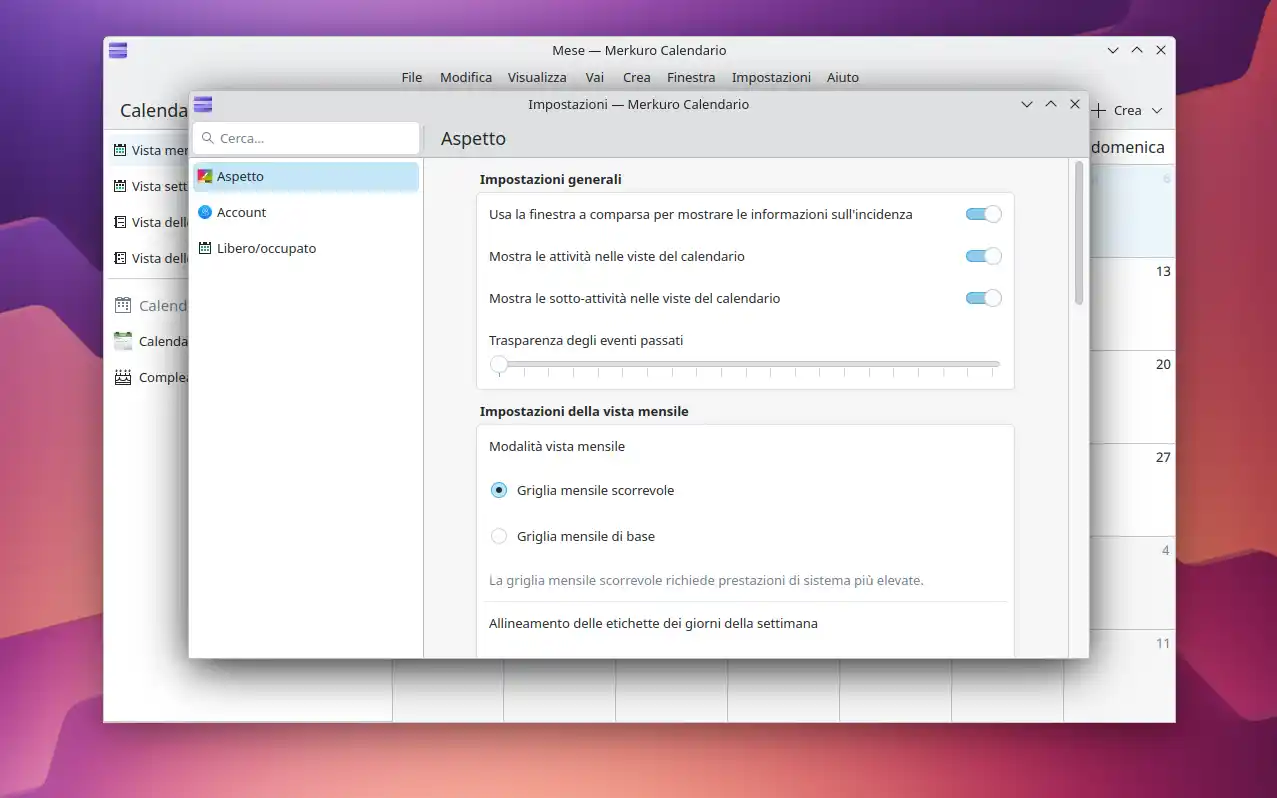Select day 13 in the month grid
The image size is (1277, 798).
[1163, 271]
